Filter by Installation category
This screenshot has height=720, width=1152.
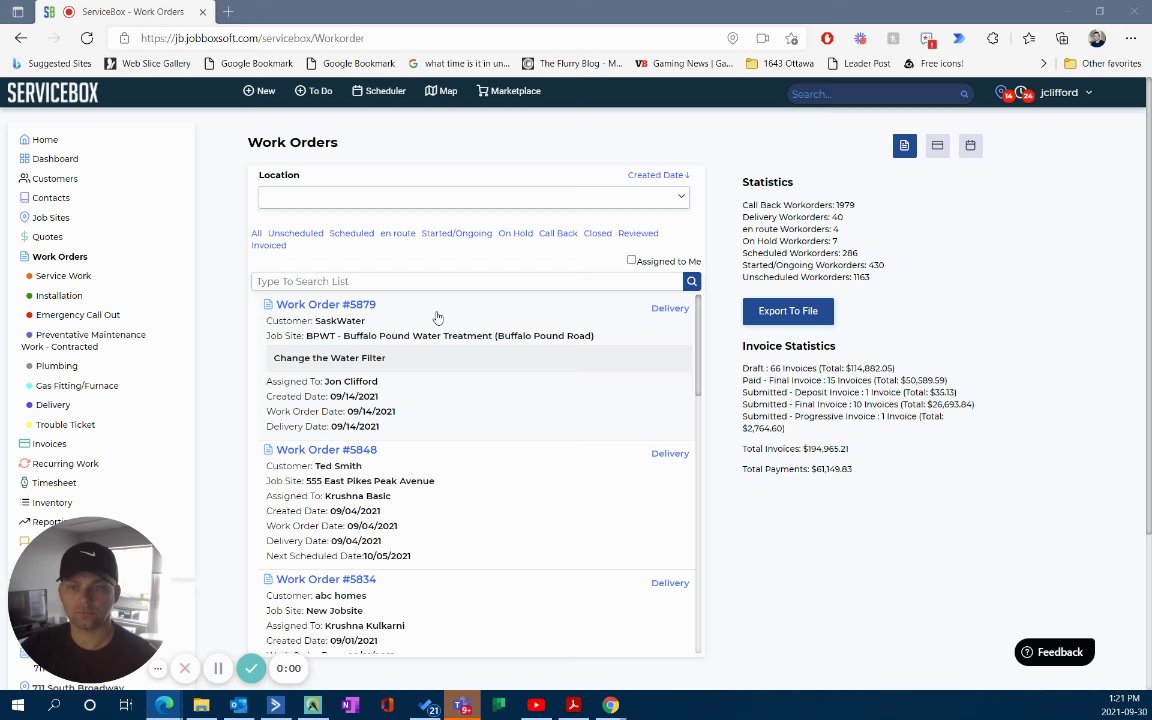(54, 295)
